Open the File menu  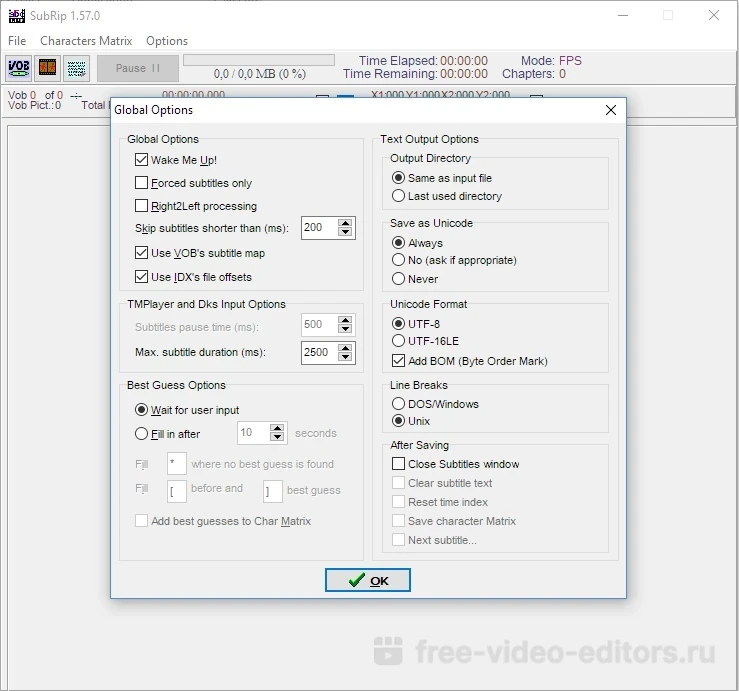coord(17,41)
